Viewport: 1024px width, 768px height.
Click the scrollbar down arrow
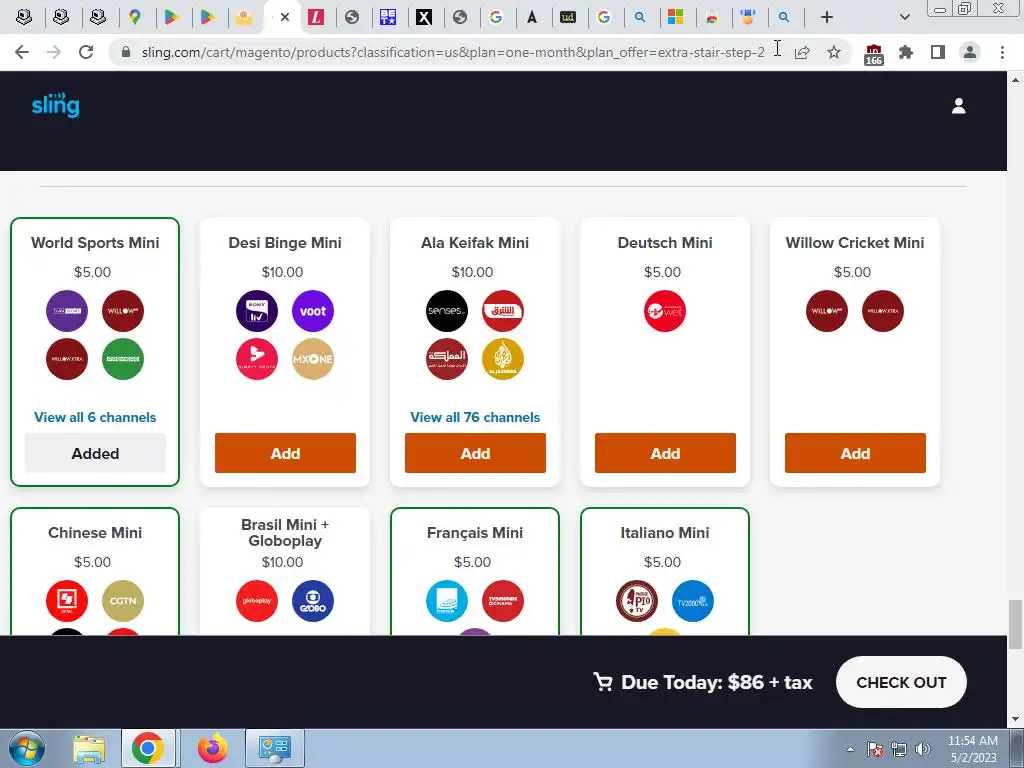click(x=1015, y=719)
